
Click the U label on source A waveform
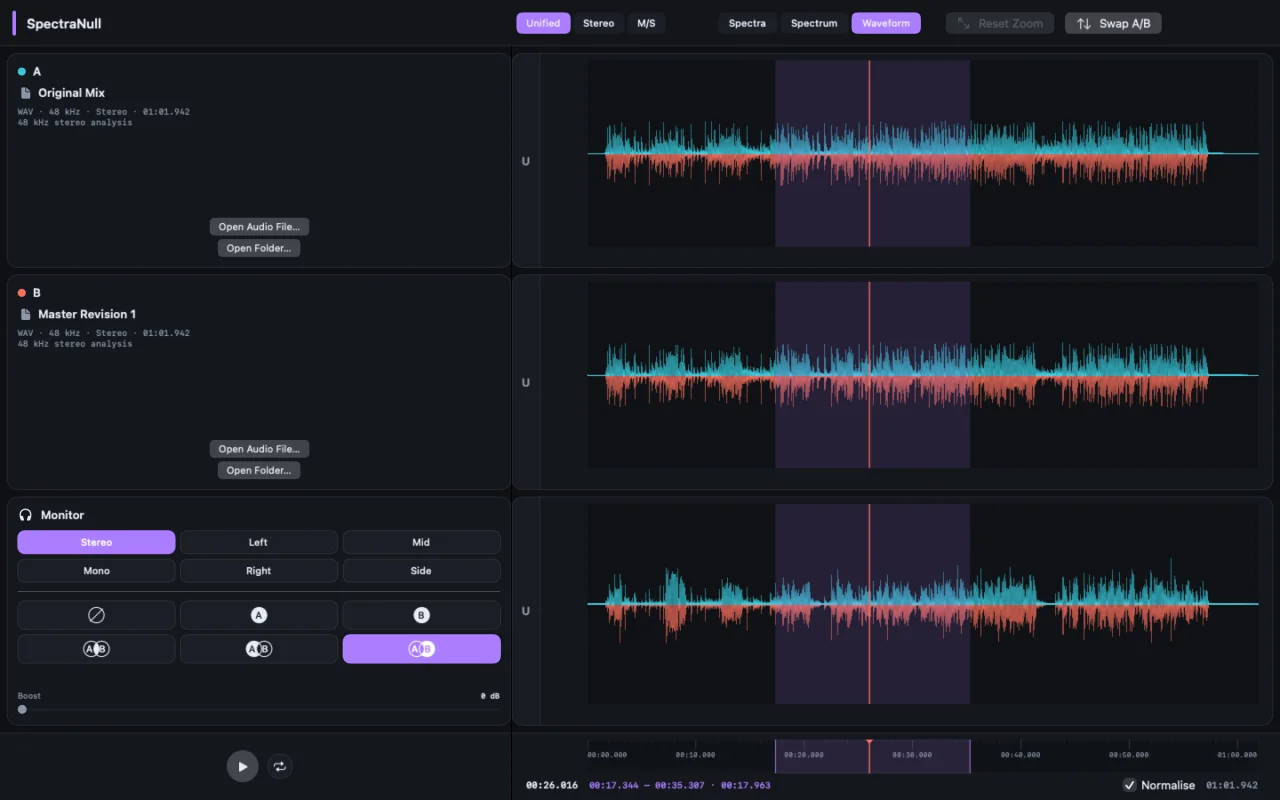(x=526, y=161)
